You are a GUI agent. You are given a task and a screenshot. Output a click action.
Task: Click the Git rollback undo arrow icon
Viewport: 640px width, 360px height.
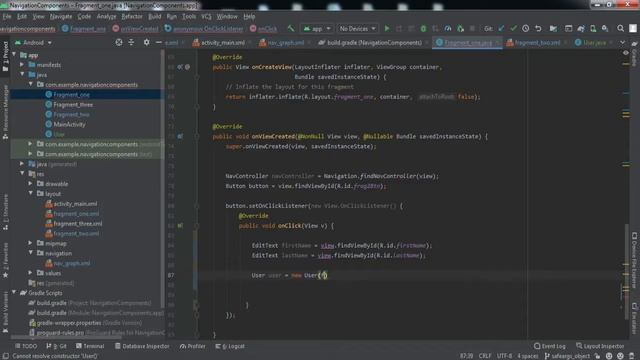(x=538, y=29)
